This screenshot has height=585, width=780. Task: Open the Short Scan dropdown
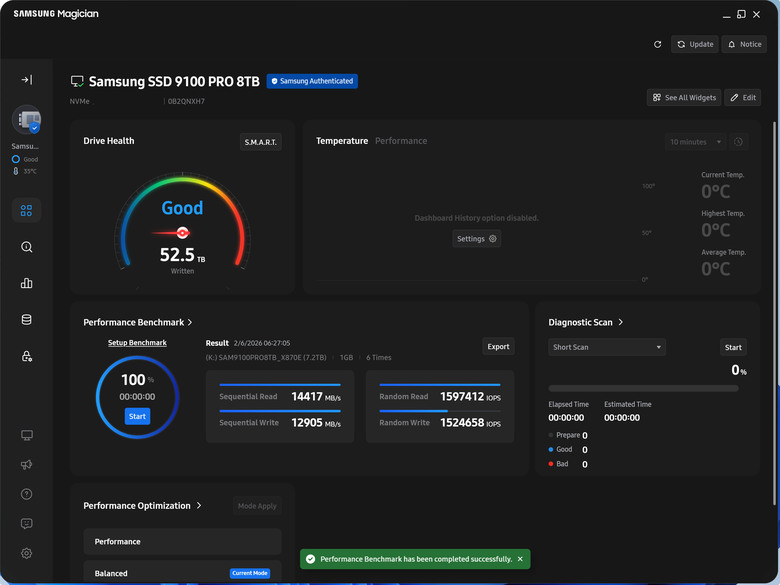[x=606, y=347]
